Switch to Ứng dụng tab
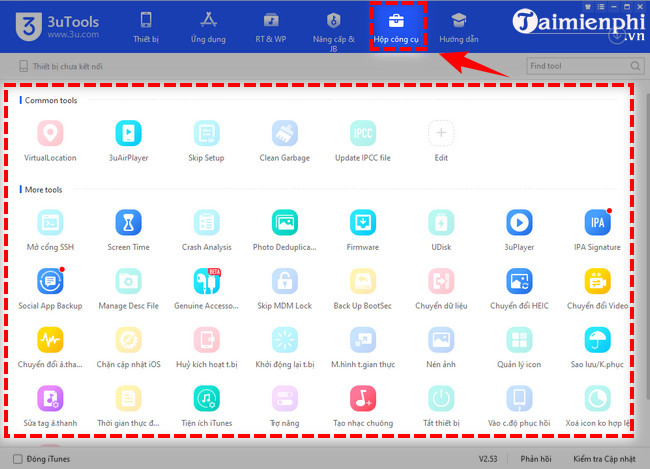This screenshot has height=469, width=650. point(208,27)
